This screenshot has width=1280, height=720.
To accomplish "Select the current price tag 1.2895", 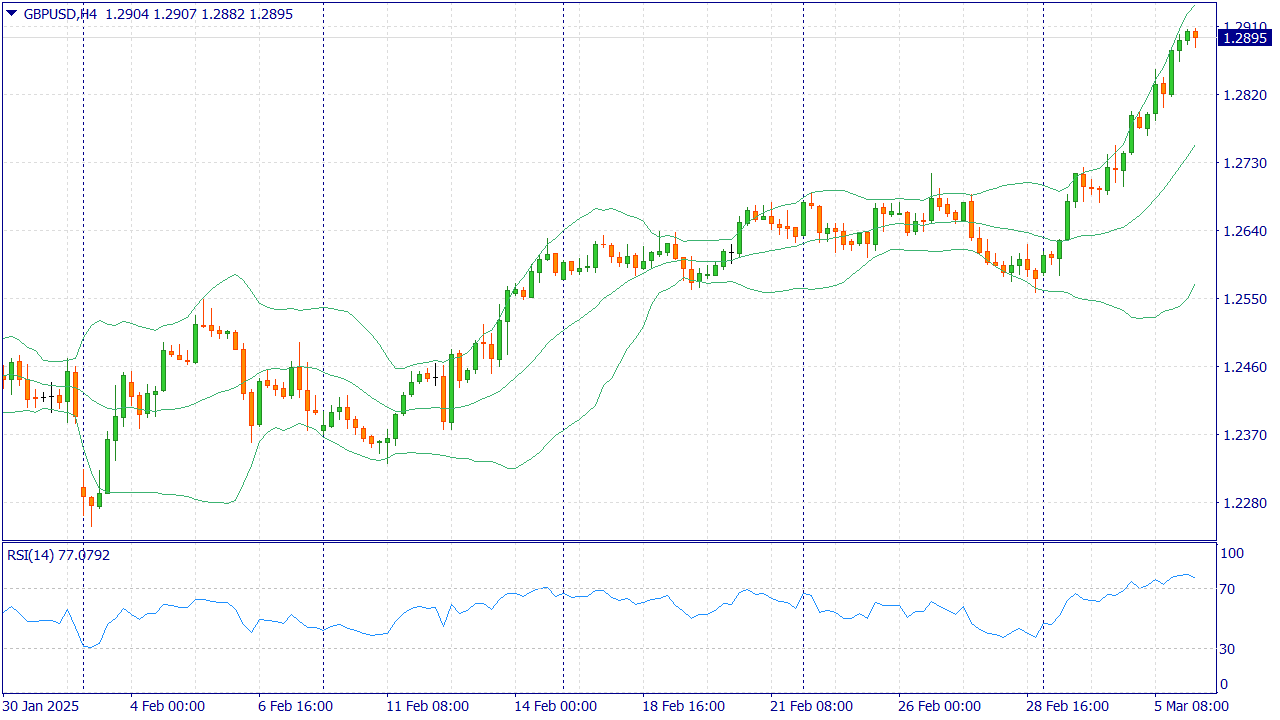I will coord(1244,38).
